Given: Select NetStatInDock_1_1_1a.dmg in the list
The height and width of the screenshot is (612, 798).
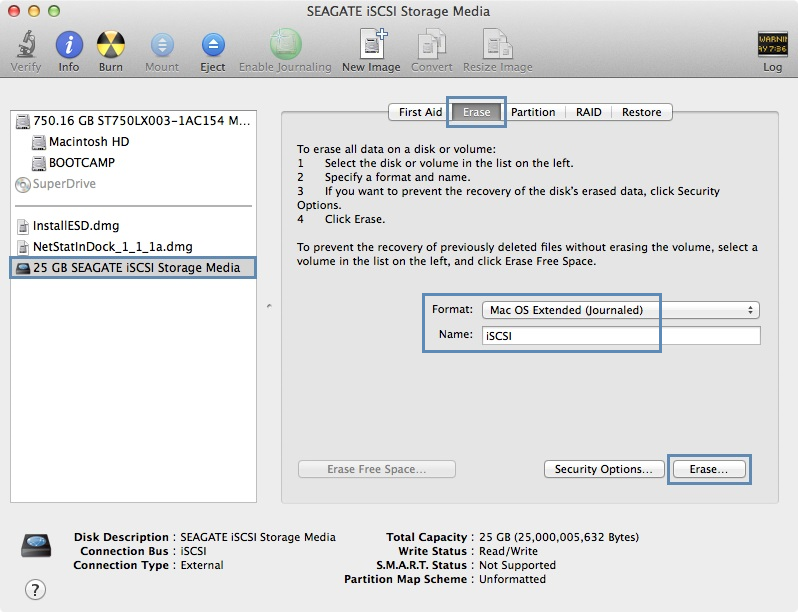Looking at the screenshot, I should (133, 247).
